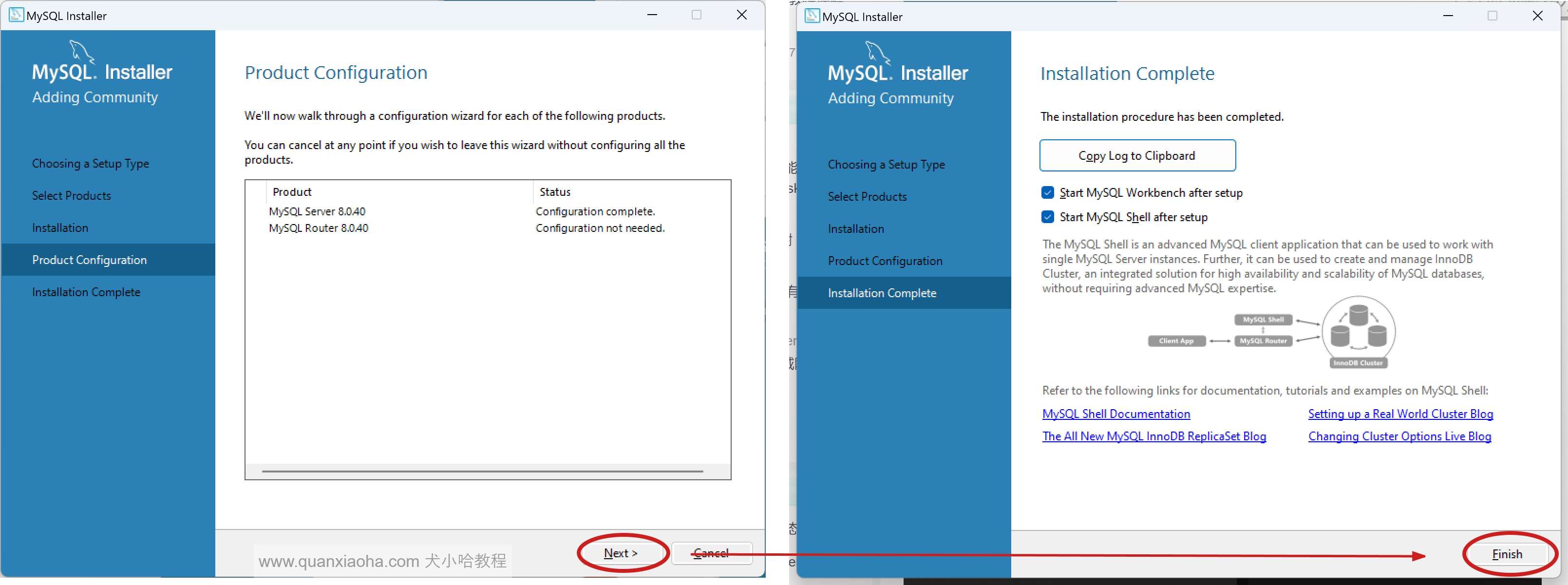This screenshot has width=1568, height=585.
Task: Close the Installation Complete window
Action: click(x=1538, y=15)
